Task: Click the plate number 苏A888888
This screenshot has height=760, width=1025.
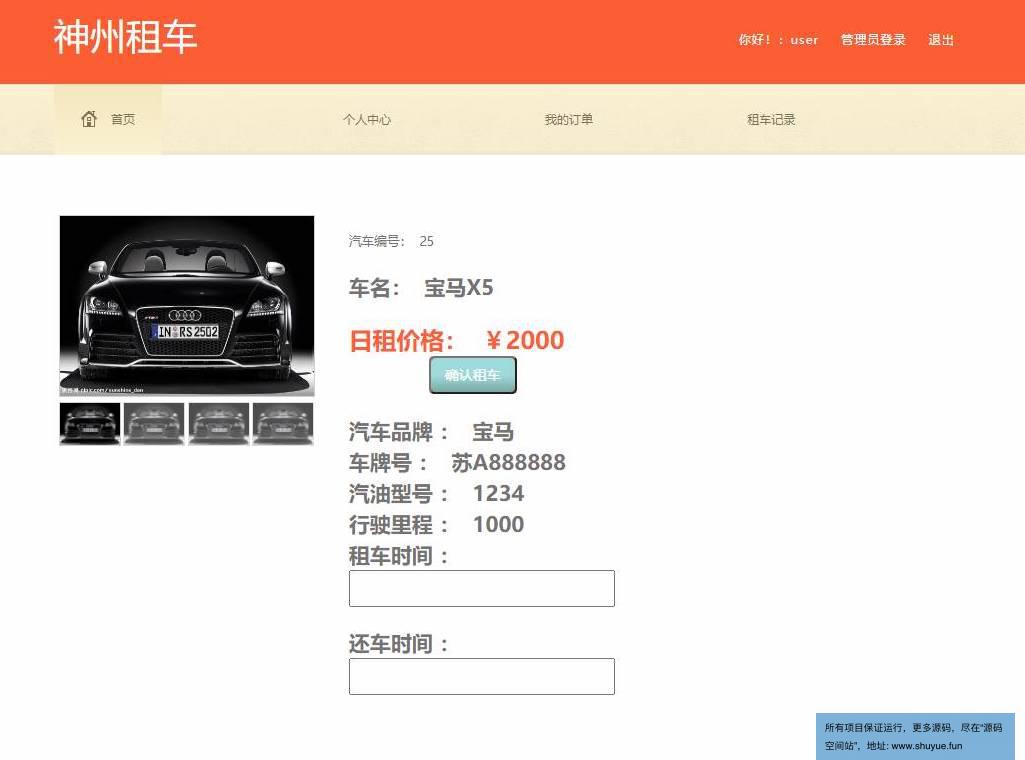Action: pyautogui.click(x=508, y=463)
